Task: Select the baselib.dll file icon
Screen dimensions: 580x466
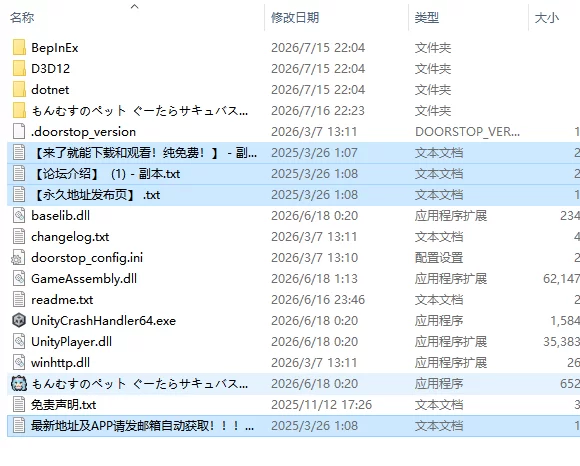Action: tap(19, 216)
